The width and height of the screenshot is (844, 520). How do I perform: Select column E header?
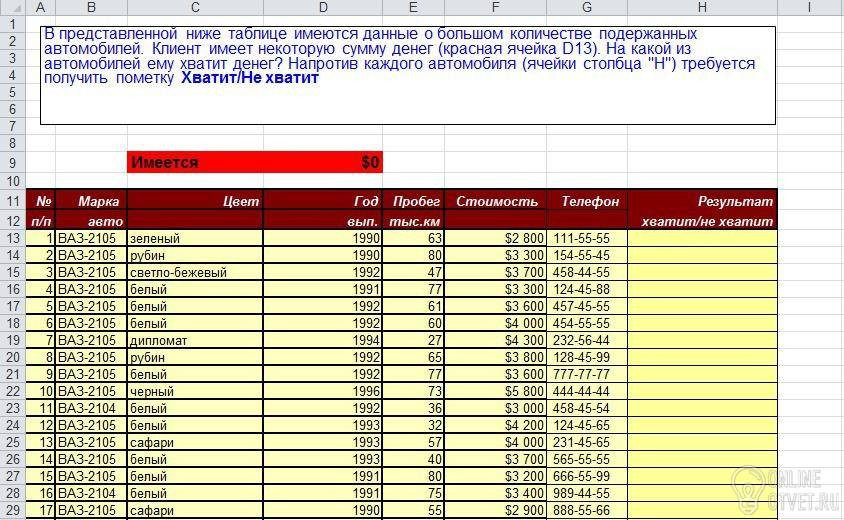[413, 7]
